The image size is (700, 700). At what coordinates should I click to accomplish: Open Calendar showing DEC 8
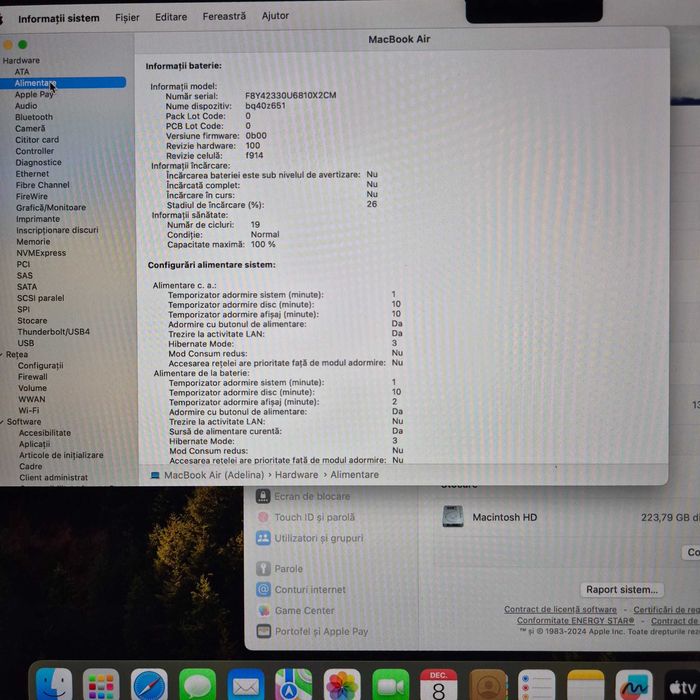[x=438, y=685]
